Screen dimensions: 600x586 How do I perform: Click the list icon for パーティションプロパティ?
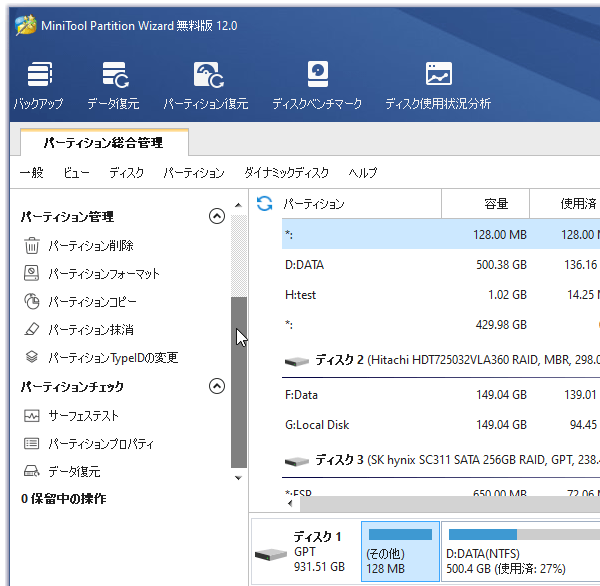pyautogui.click(x=32, y=444)
